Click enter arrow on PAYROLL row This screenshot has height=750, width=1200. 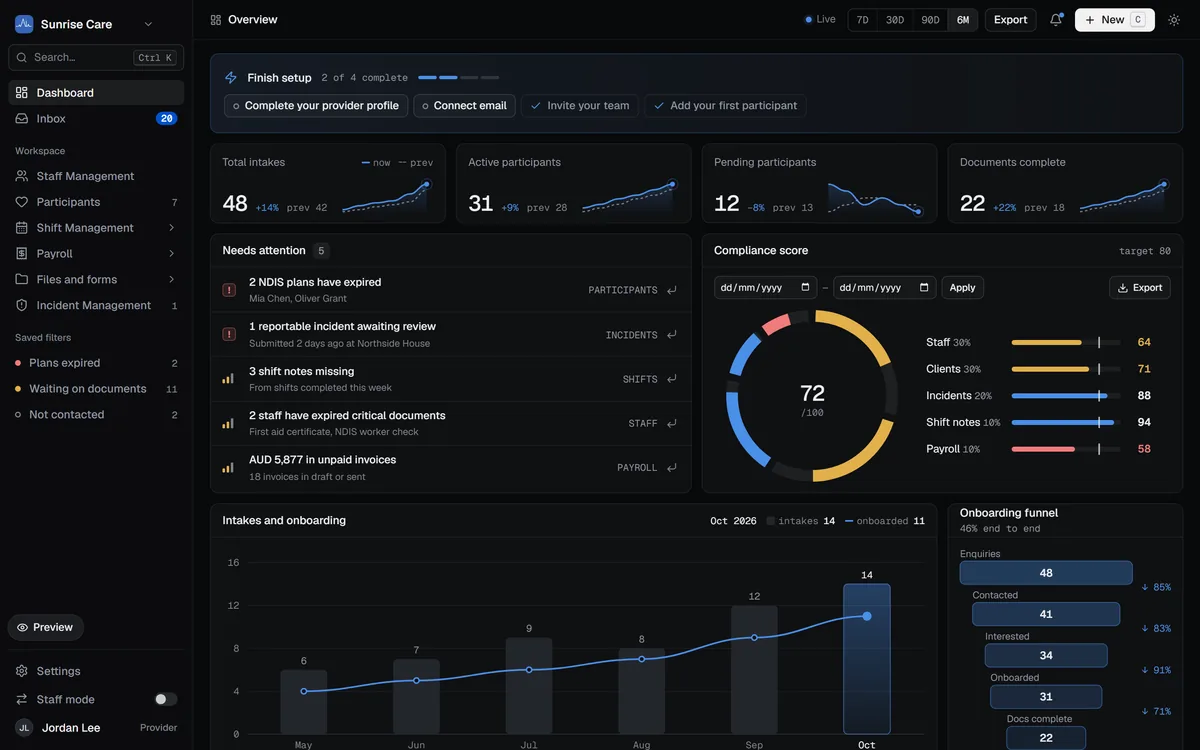[x=672, y=468]
